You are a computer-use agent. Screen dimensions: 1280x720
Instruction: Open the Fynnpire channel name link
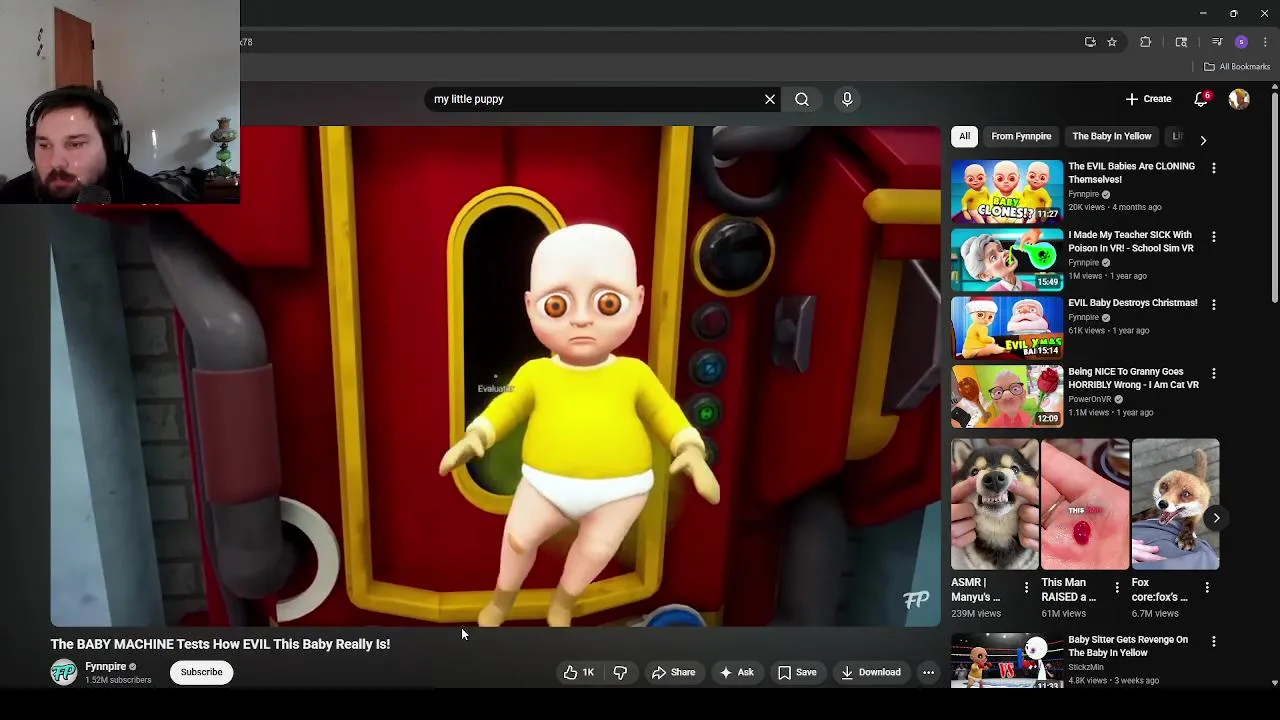click(x=105, y=666)
